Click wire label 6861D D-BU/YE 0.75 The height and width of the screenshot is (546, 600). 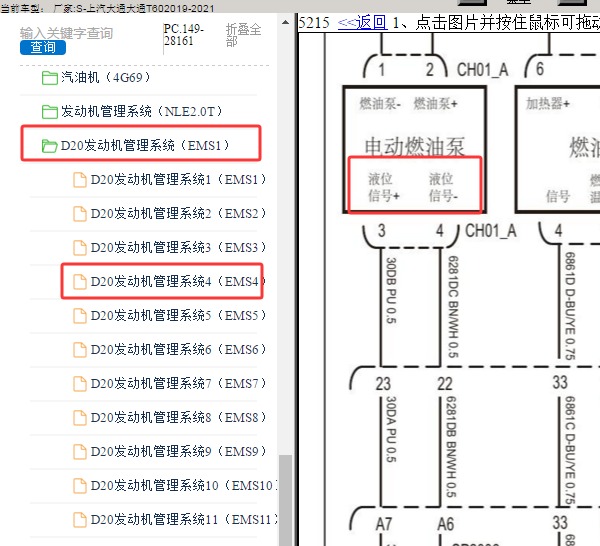coord(570,306)
